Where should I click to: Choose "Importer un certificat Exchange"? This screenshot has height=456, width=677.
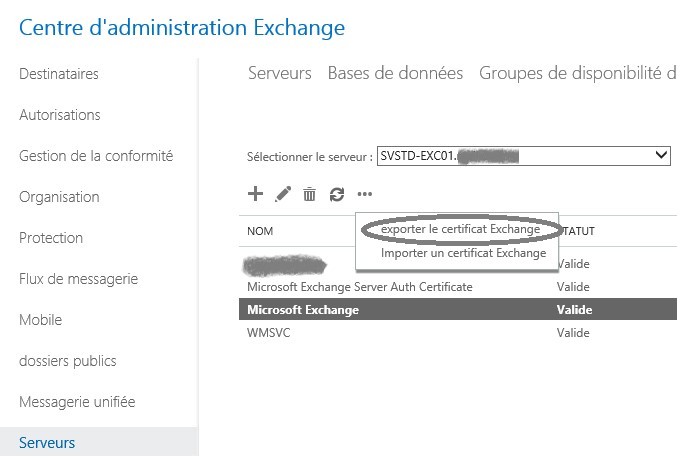pos(463,253)
